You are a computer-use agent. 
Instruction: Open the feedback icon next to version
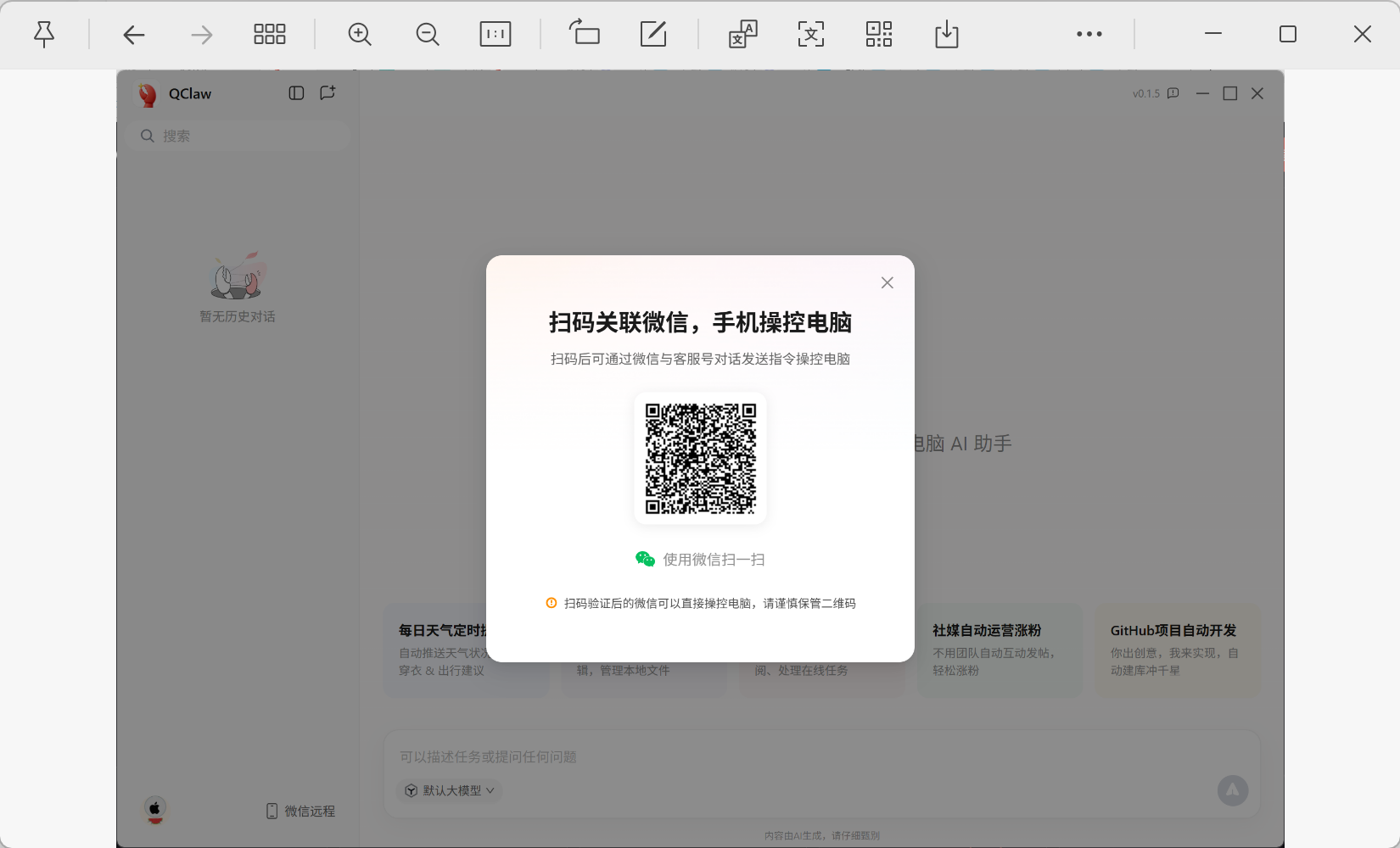click(x=1173, y=93)
